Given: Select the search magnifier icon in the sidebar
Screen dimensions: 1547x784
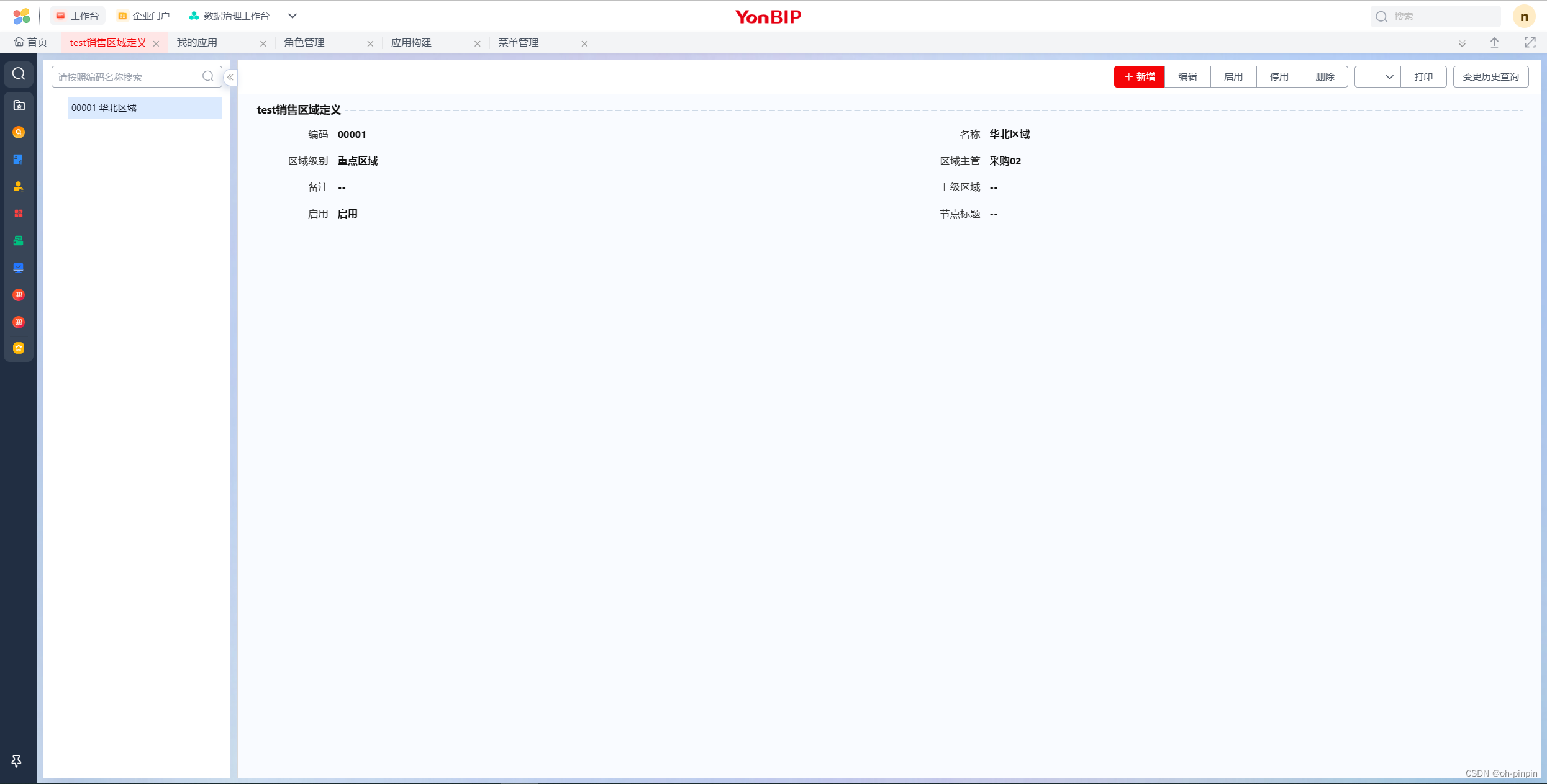Looking at the screenshot, I should (x=18, y=73).
